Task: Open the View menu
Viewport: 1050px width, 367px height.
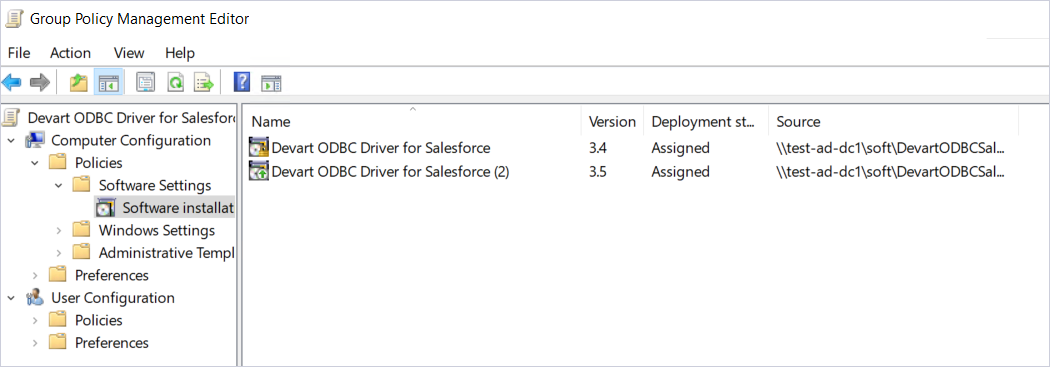Action: tap(129, 53)
